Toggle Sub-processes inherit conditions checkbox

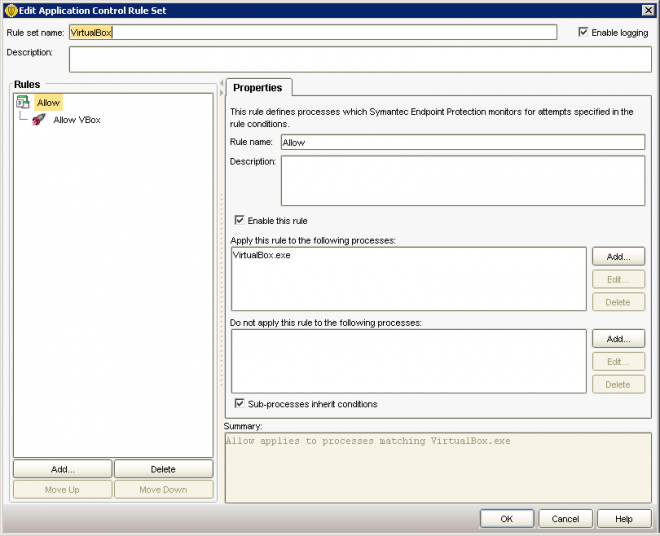coord(240,403)
